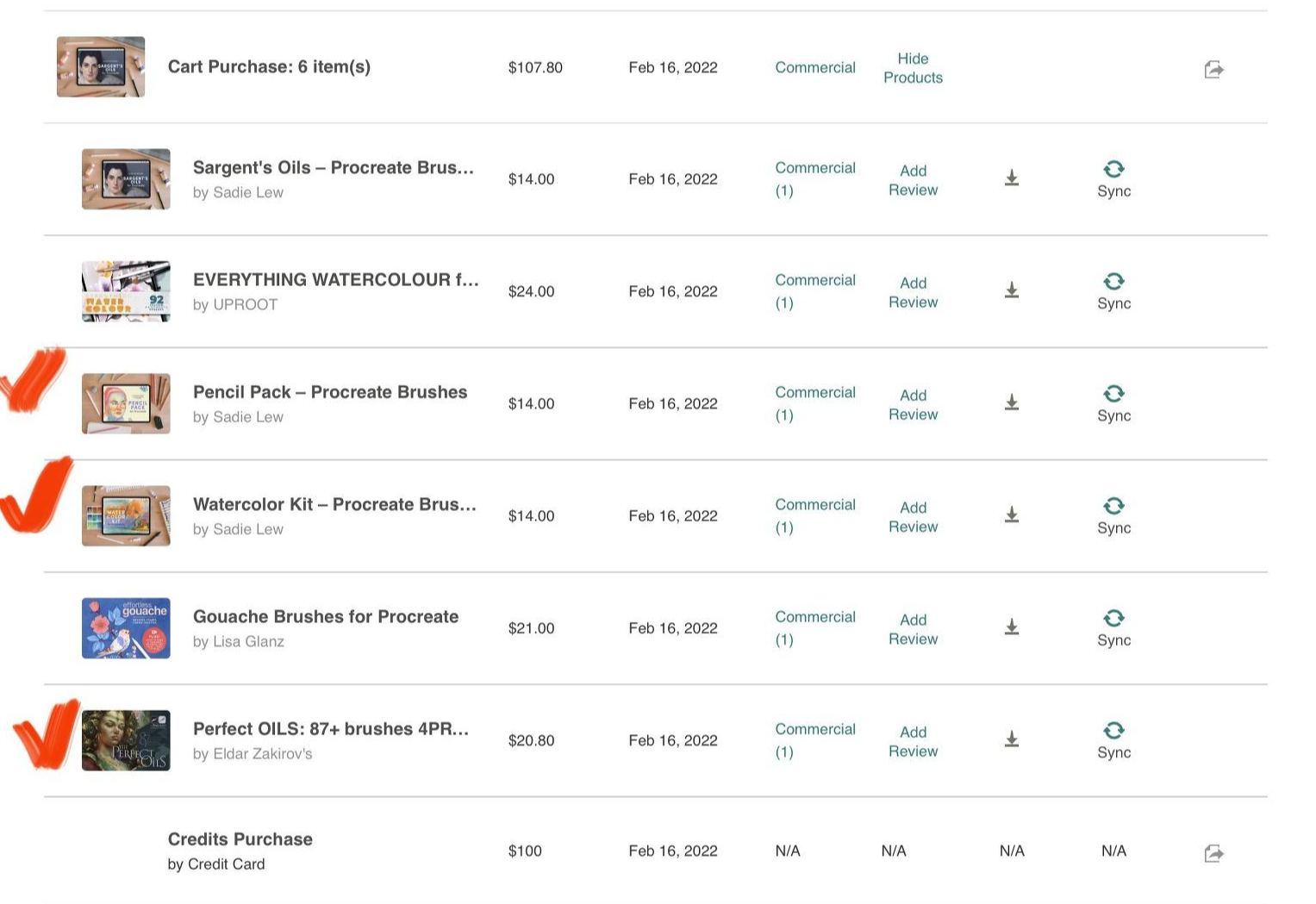Screen dimensions: 1316x904
Task: Hide Products in the cart purchase
Action: pyautogui.click(x=913, y=68)
